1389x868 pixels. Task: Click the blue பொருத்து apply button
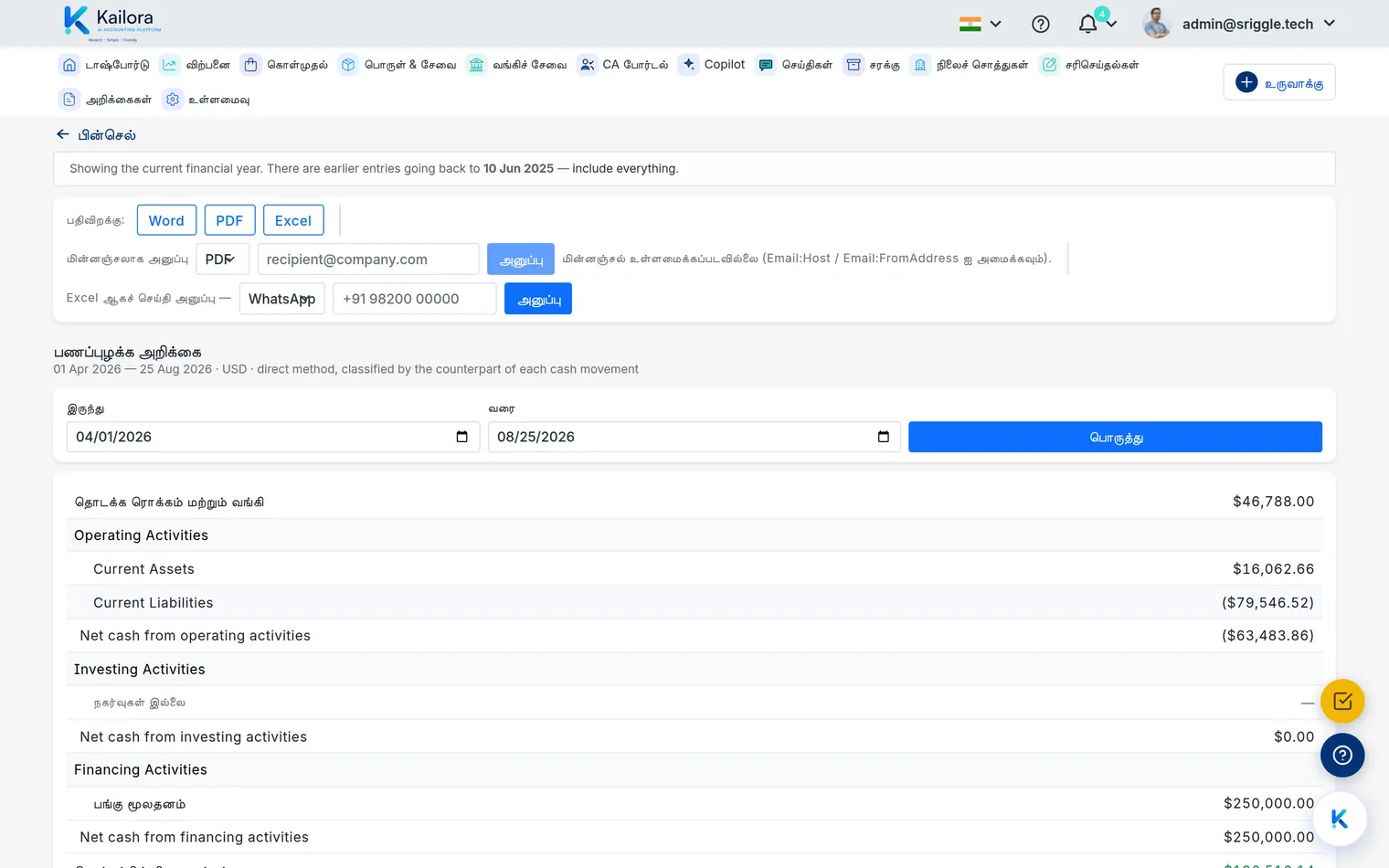[x=1115, y=437]
